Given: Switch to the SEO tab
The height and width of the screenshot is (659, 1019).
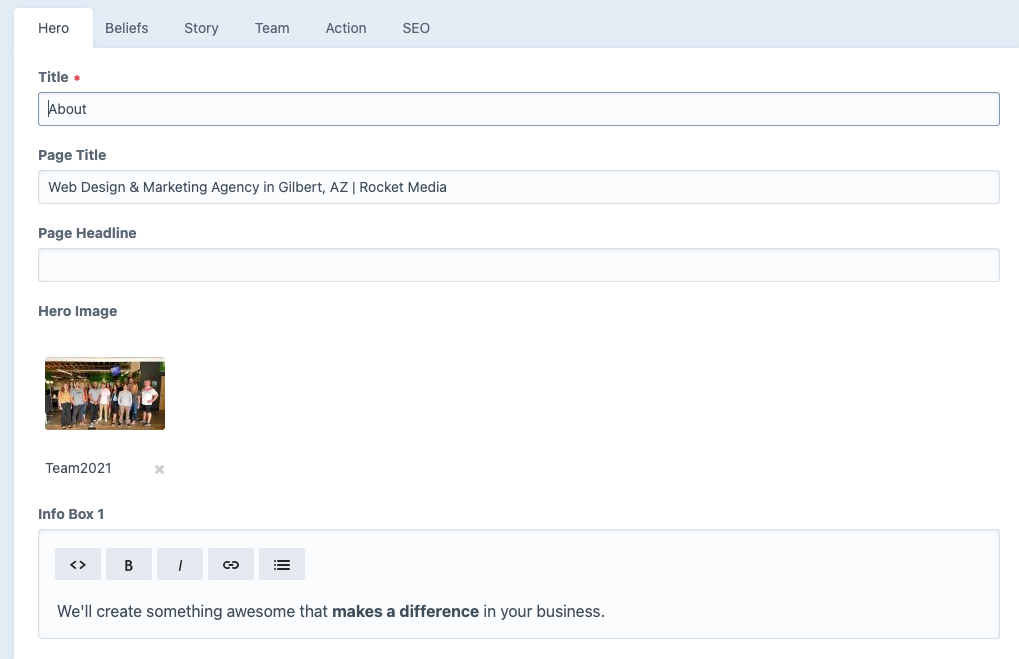Looking at the screenshot, I should tap(416, 28).
